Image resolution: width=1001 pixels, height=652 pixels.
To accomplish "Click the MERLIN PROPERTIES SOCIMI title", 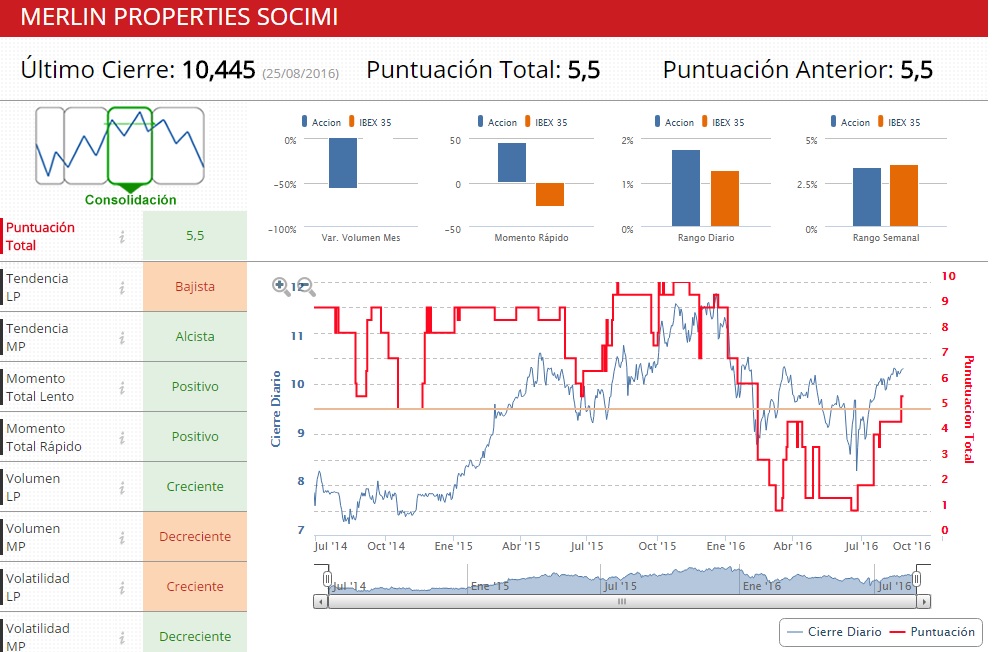I will [x=179, y=17].
